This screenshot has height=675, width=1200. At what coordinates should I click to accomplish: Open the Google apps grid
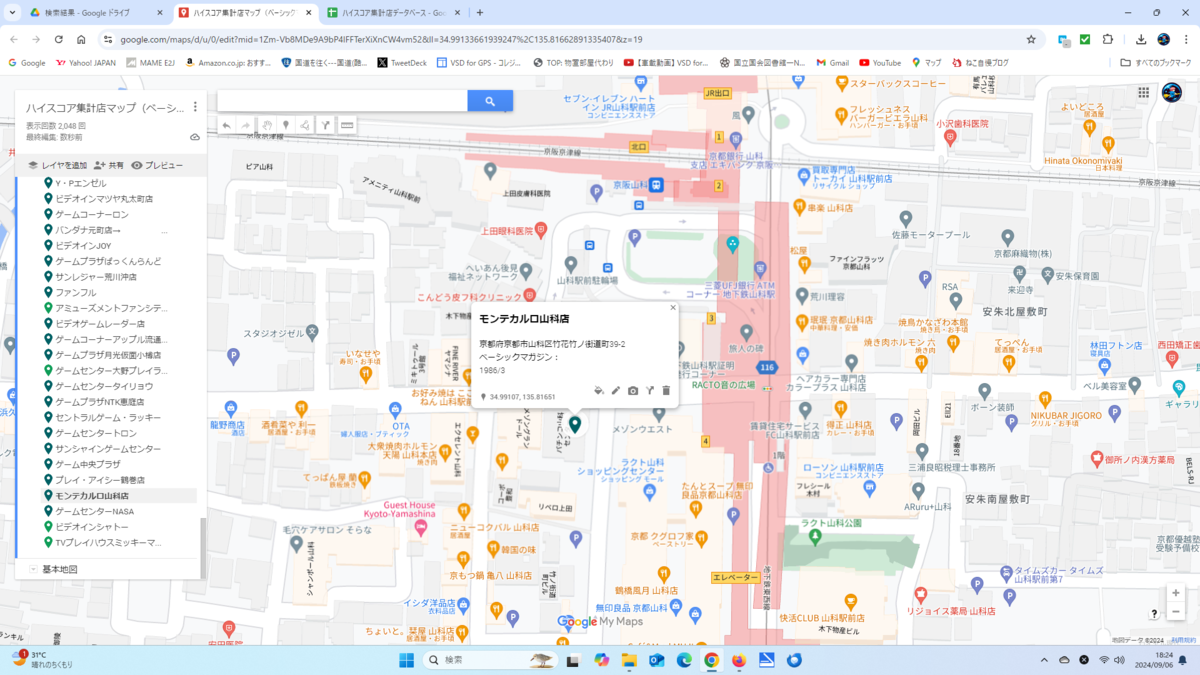1144,92
